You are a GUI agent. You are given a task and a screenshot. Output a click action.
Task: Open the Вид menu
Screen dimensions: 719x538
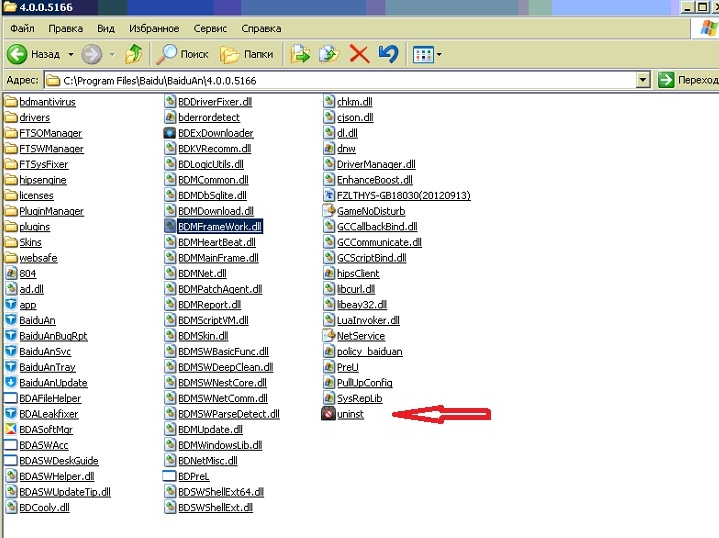click(106, 28)
